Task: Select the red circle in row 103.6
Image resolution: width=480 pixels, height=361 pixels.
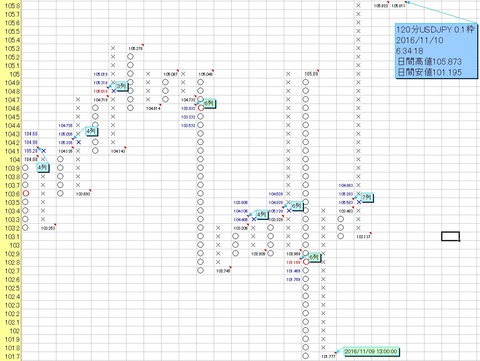Action: click(26, 193)
